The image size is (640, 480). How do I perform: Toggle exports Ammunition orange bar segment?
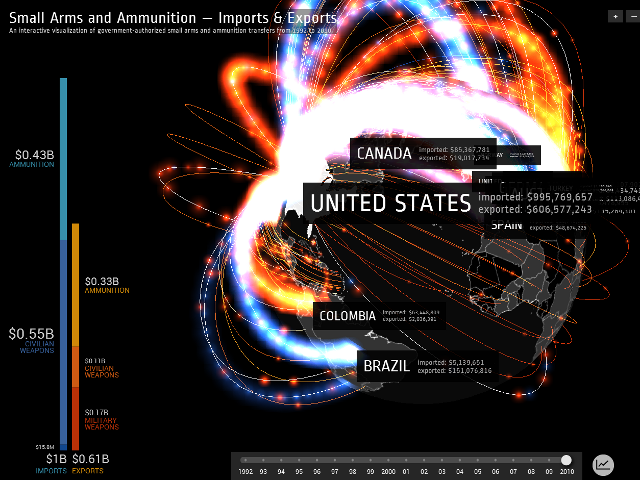75,284
